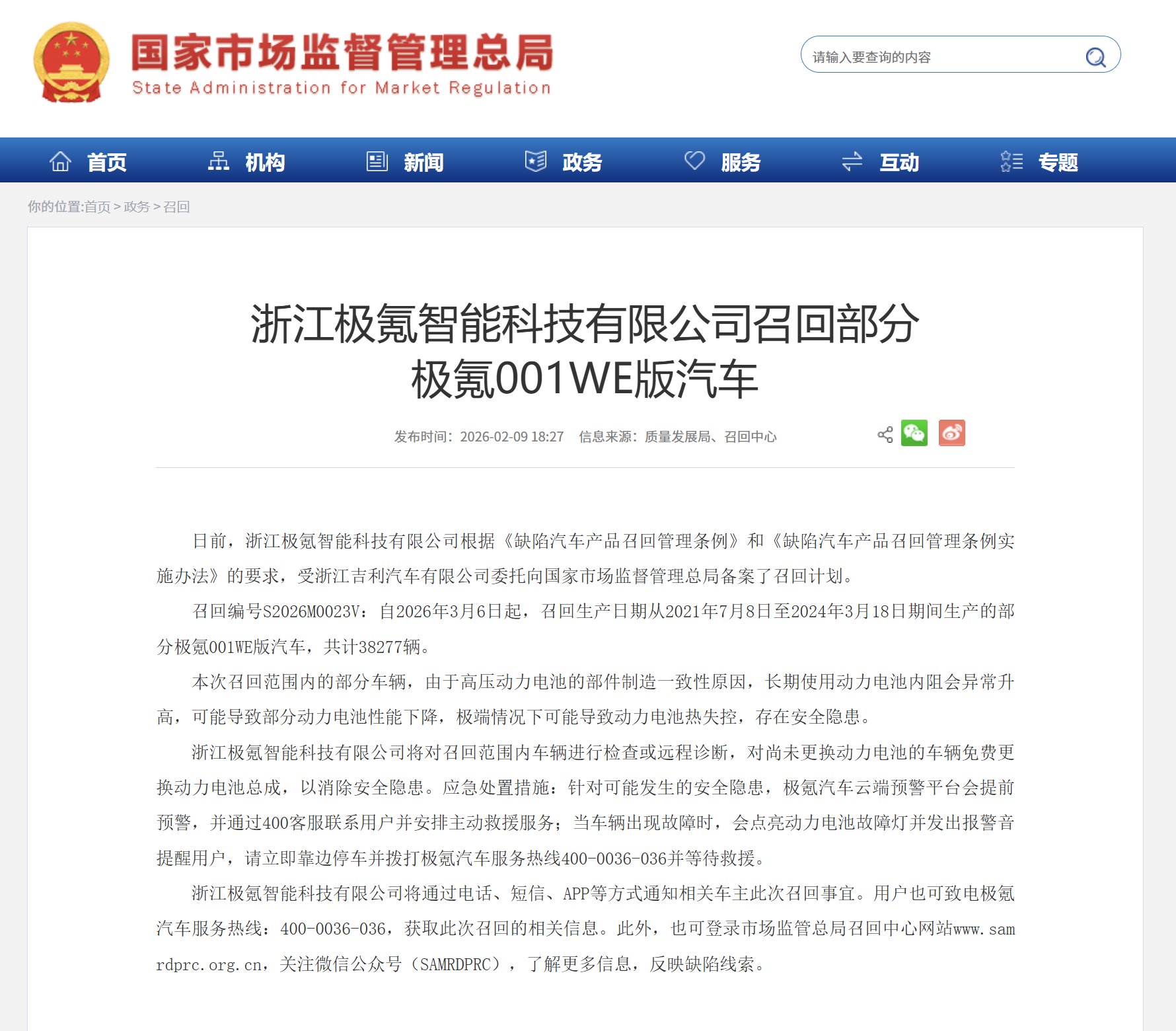Open the 服务 navigation menu
The height and width of the screenshot is (1031, 1176).
[741, 162]
